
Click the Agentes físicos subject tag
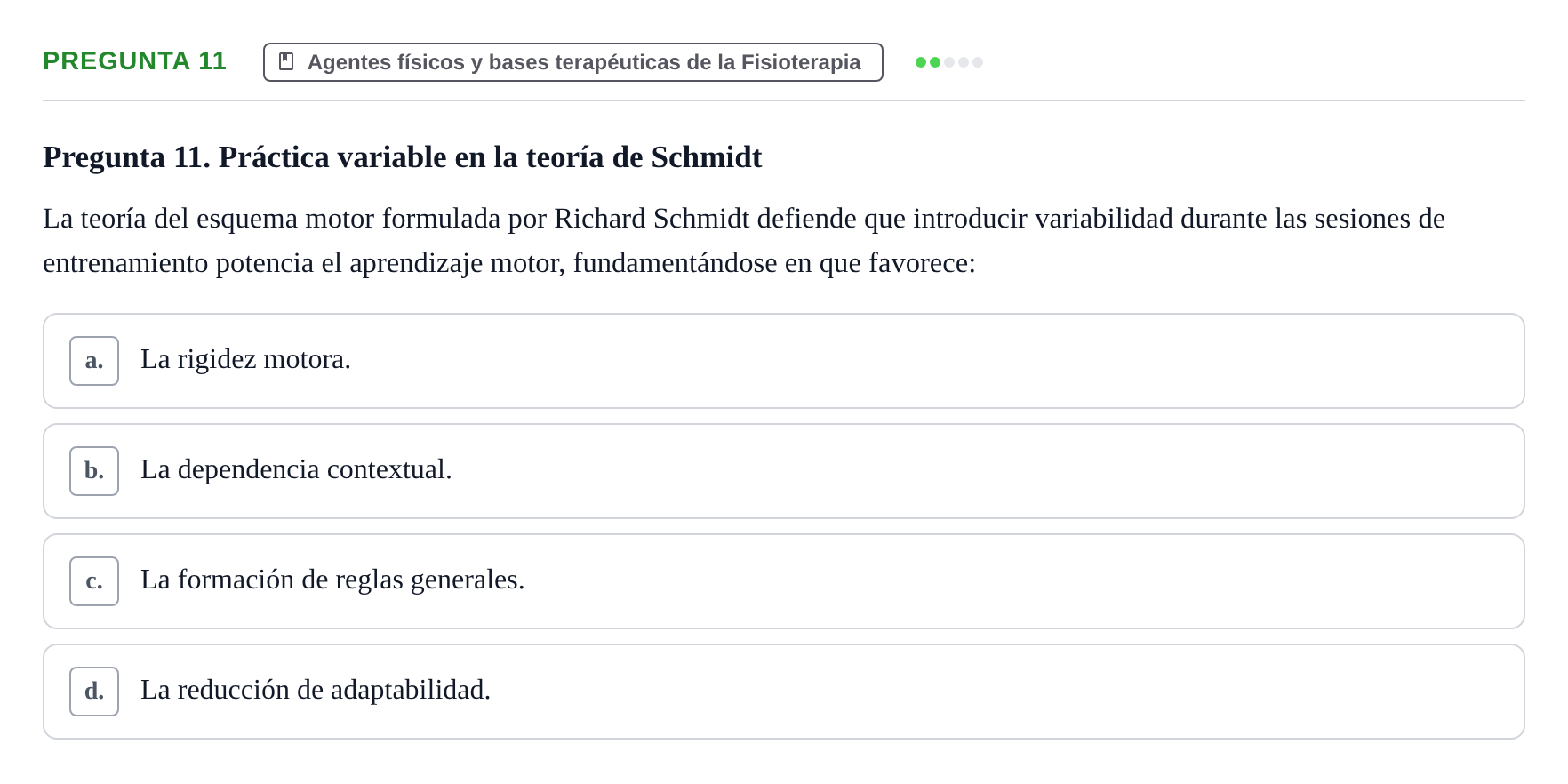573,62
